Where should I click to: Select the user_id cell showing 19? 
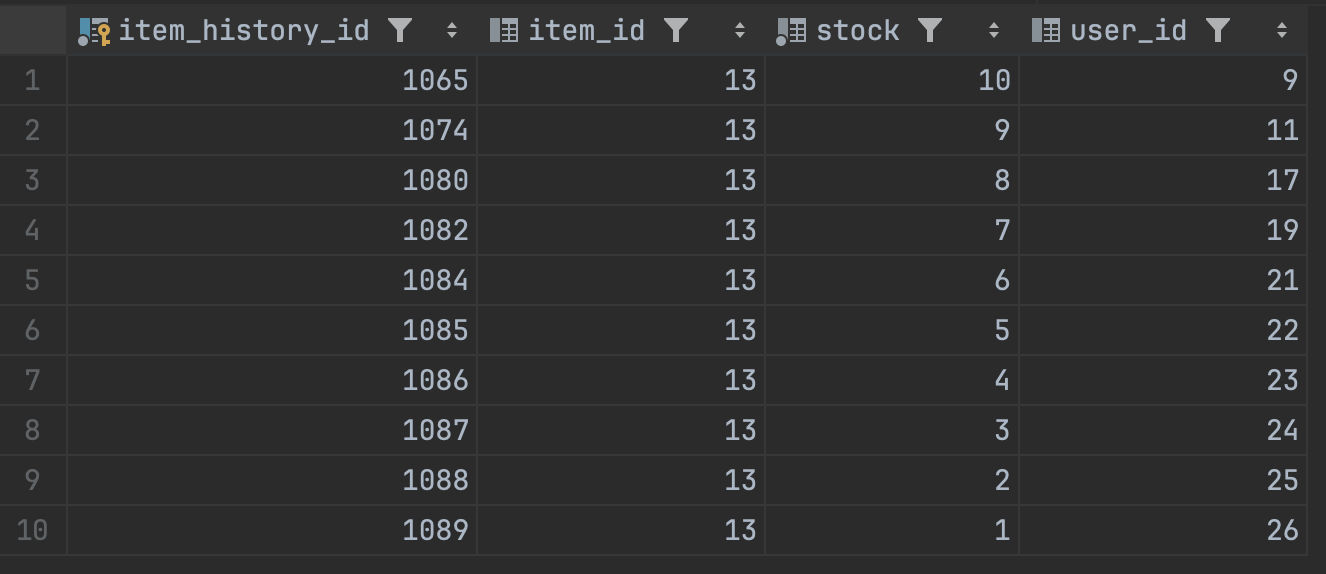click(1163, 230)
